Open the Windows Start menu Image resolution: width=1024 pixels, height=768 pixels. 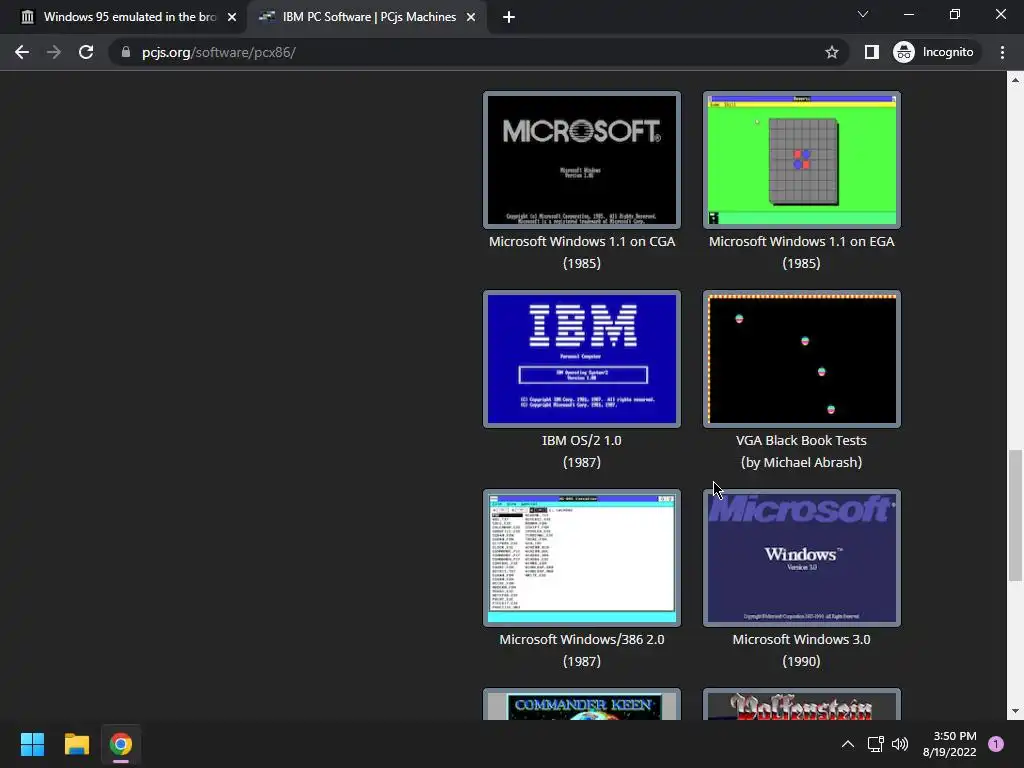(32, 744)
